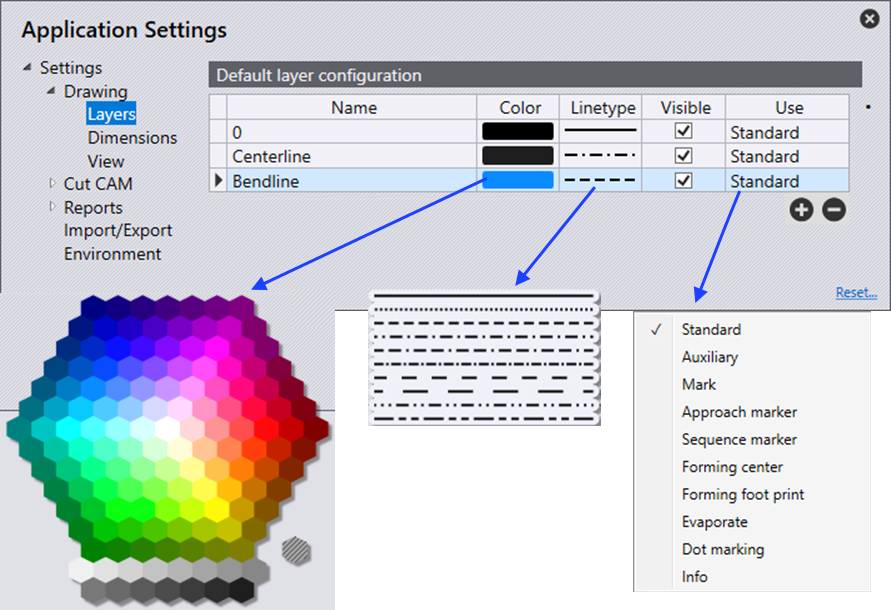The image size is (891, 610).
Task: Close the Application Settings dialog
Action: tap(870, 18)
